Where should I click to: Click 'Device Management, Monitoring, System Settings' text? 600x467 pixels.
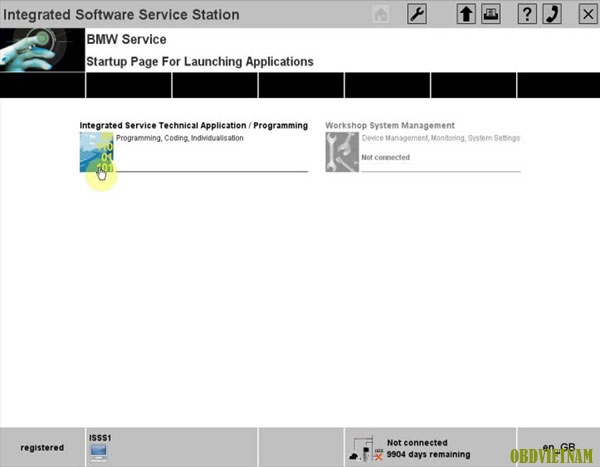441,138
